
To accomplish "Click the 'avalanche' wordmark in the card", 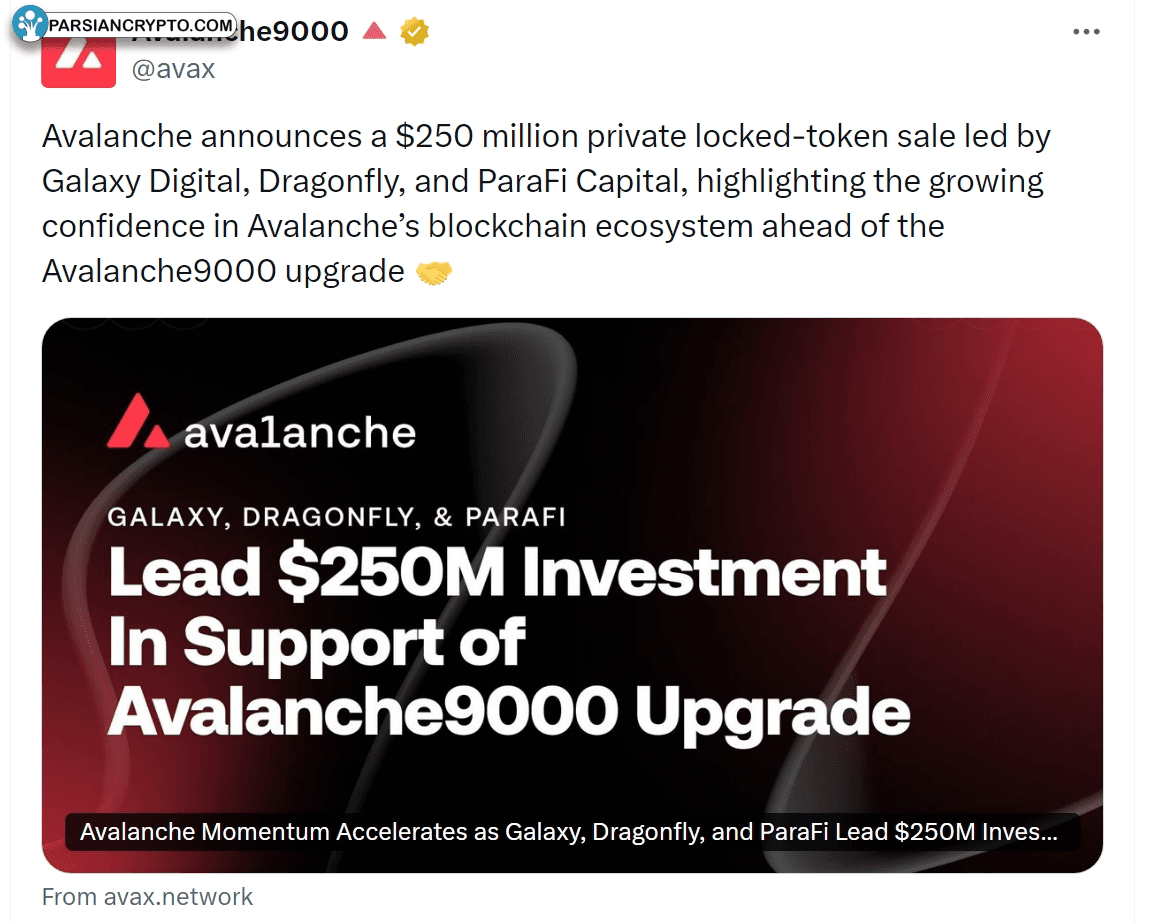I will coord(300,433).
